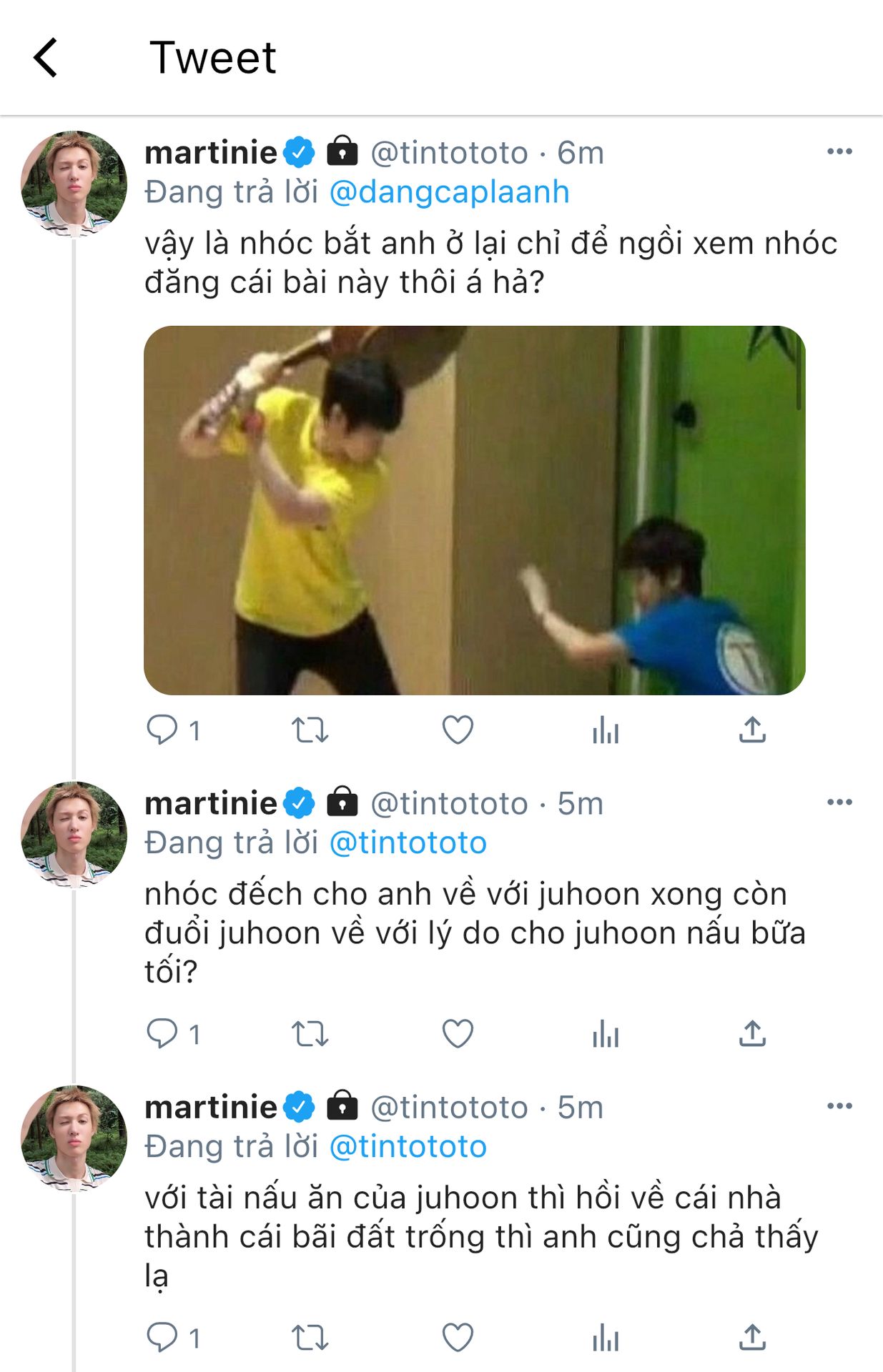Image resolution: width=883 pixels, height=1372 pixels.
Task: Share the last tweet in thread
Action: [x=752, y=1338]
